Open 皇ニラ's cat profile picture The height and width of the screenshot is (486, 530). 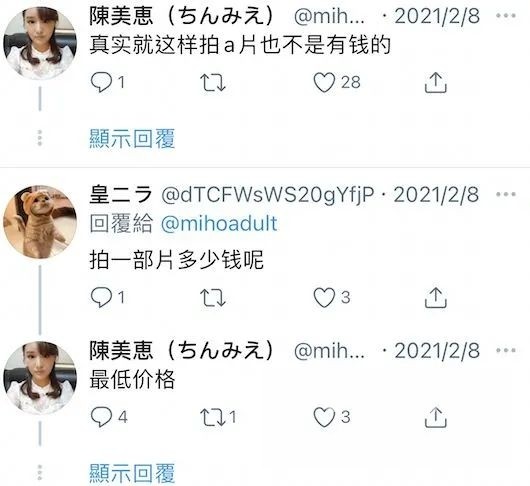[x=40, y=222]
